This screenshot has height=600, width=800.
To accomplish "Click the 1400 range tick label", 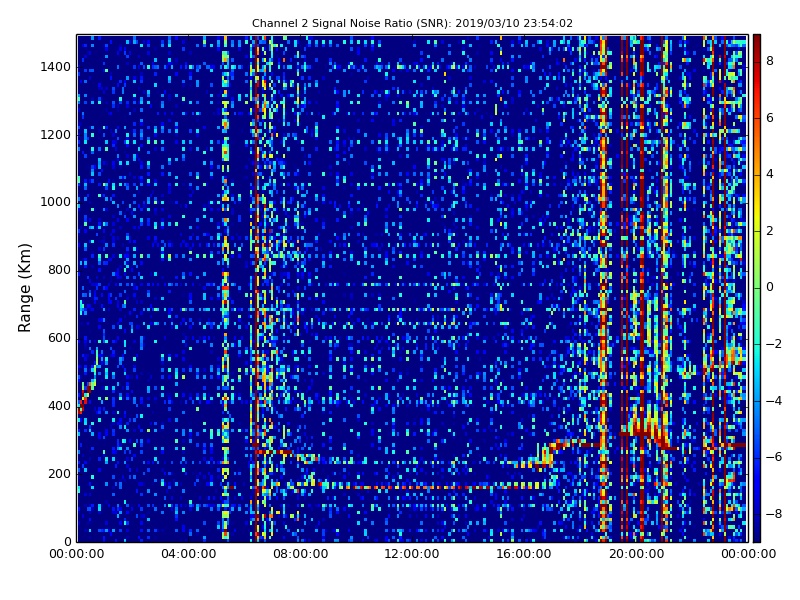I will (56, 67).
